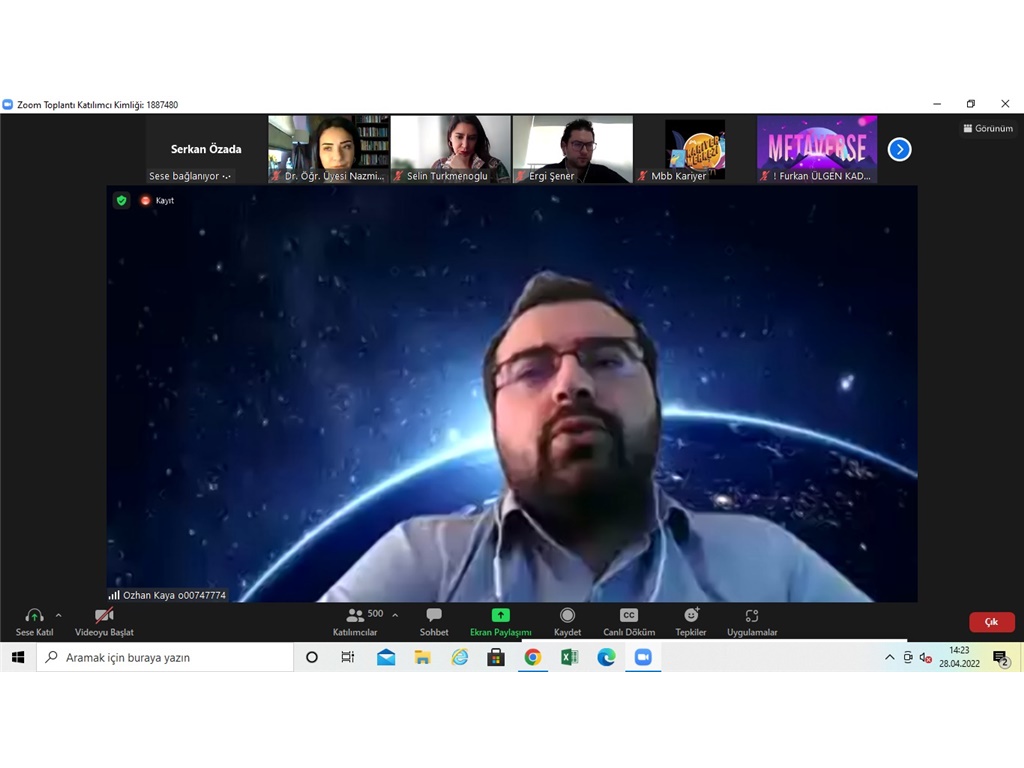1024x768 pixels.
Task: Start Ekran Paylaşımı screen share
Action: pos(500,622)
